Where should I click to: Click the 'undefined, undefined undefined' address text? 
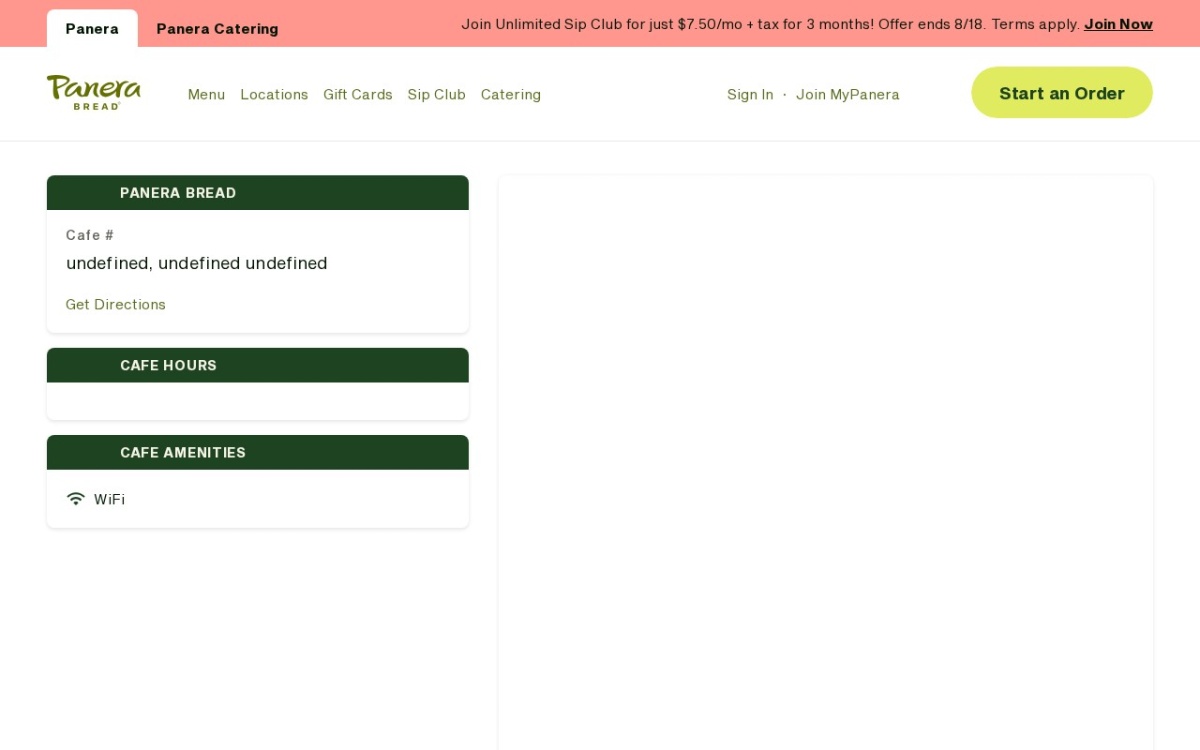(x=197, y=263)
